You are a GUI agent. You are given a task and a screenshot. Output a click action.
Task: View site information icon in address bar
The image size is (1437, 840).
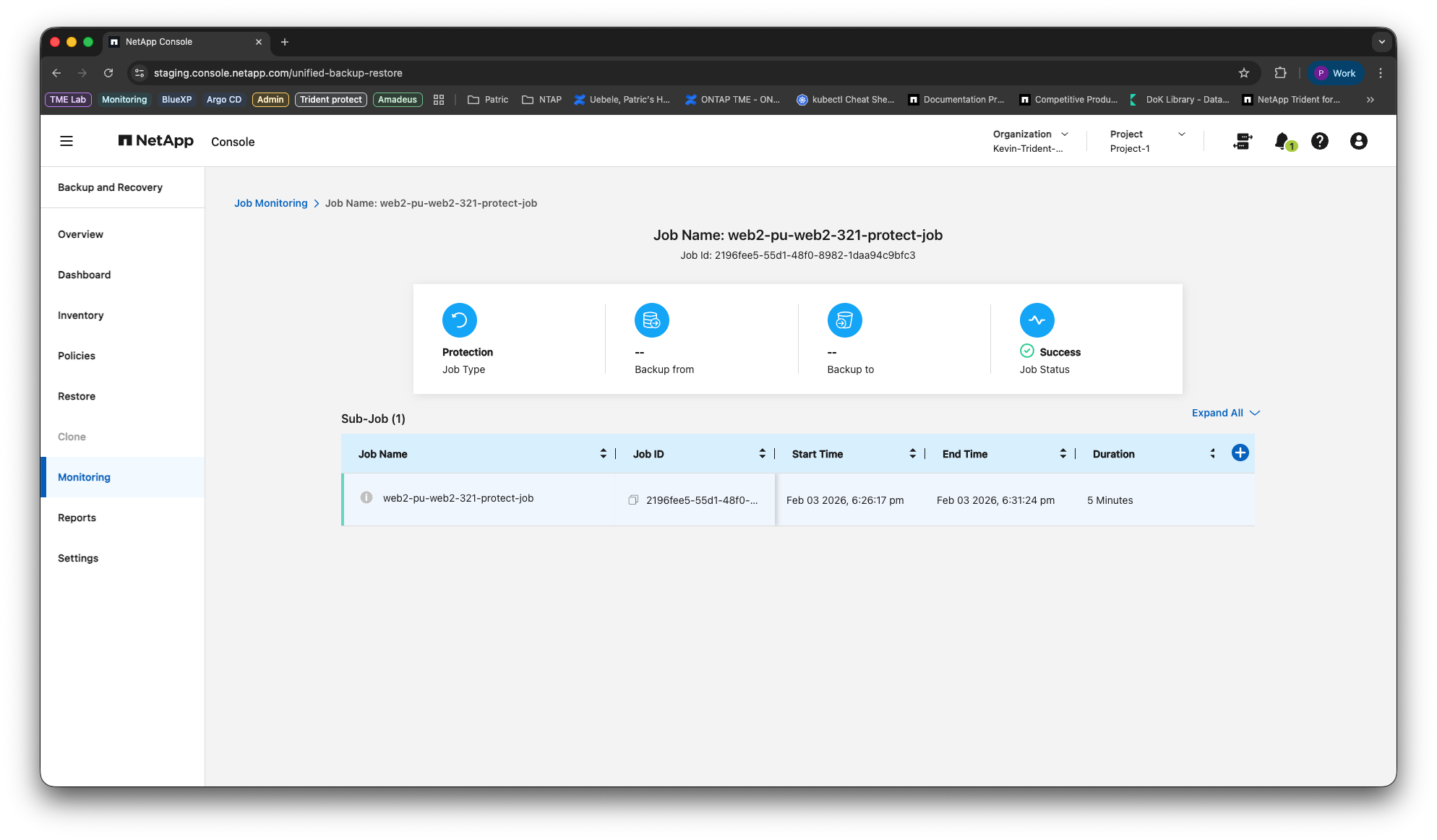click(140, 73)
